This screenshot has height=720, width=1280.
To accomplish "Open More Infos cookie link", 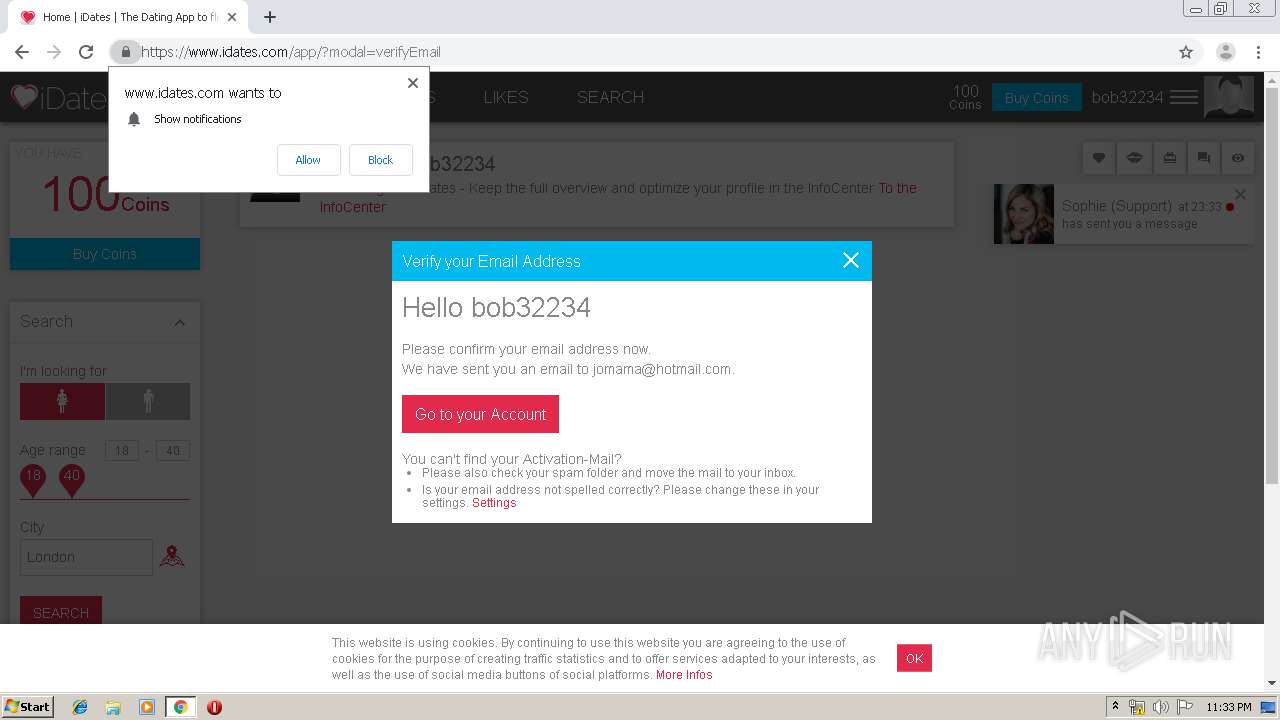I will (x=684, y=675).
